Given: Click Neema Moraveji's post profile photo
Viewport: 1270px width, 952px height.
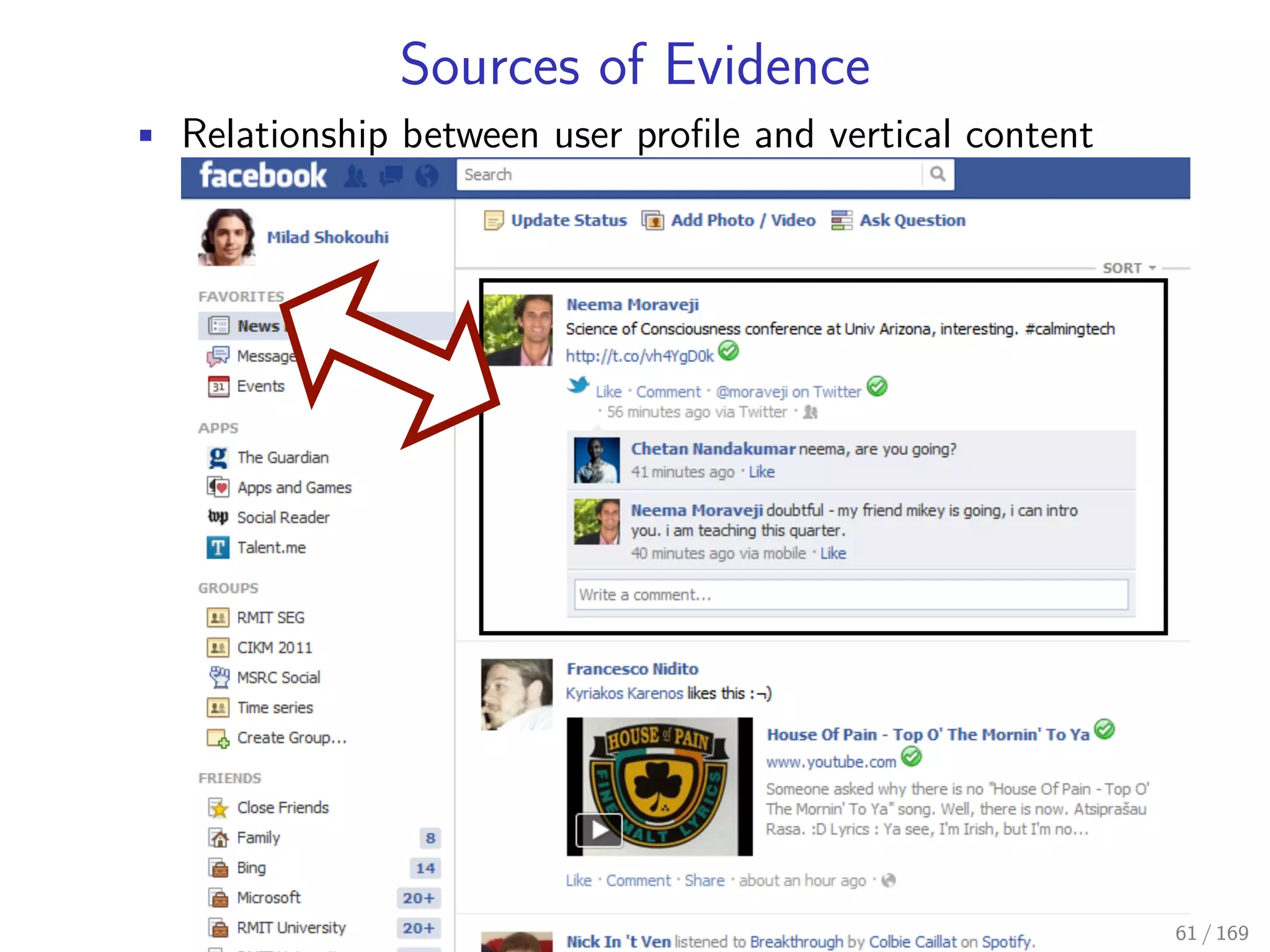Looking at the screenshot, I should point(517,330).
